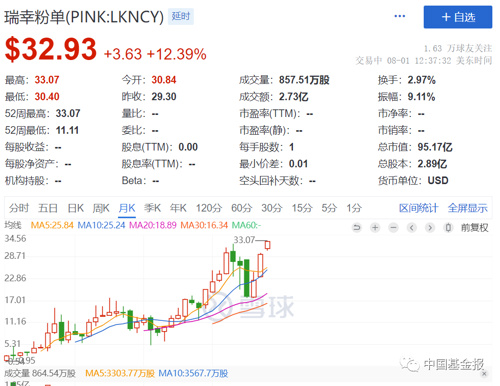Move chart left with left arrow icon
Screen dimensions: 500x386
point(412,228)
